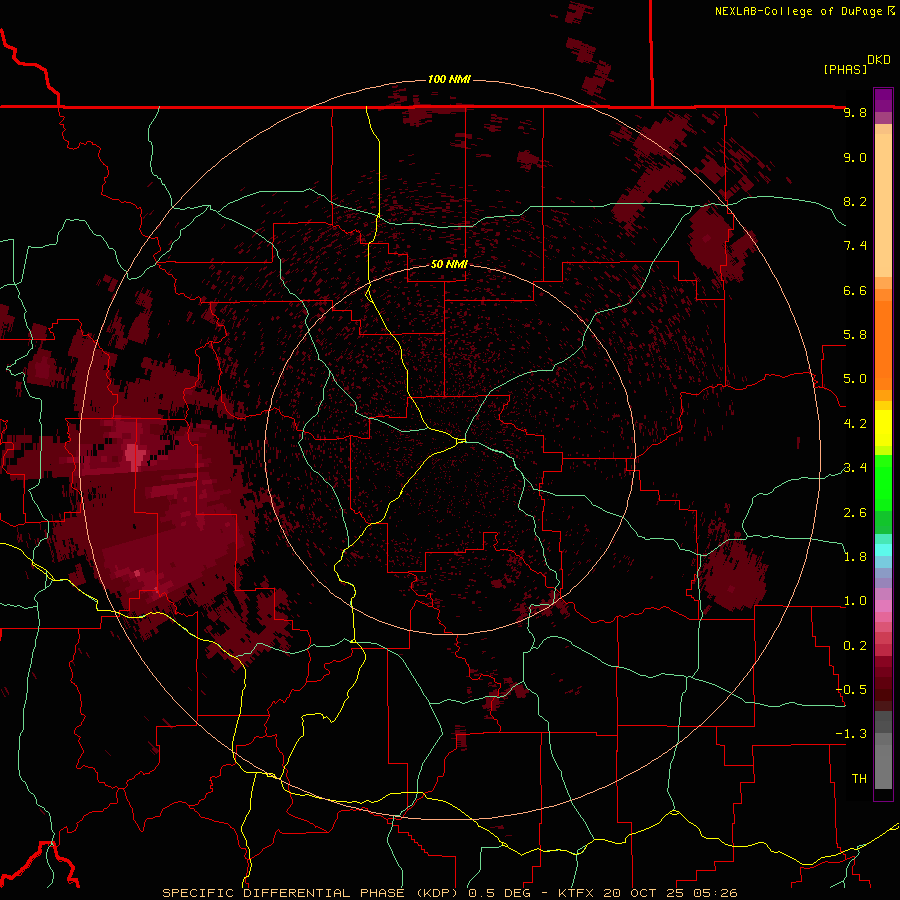This screenshot has height=900, width=900.
Task: Click the 100 NMI range ring label
Action: 449,79
